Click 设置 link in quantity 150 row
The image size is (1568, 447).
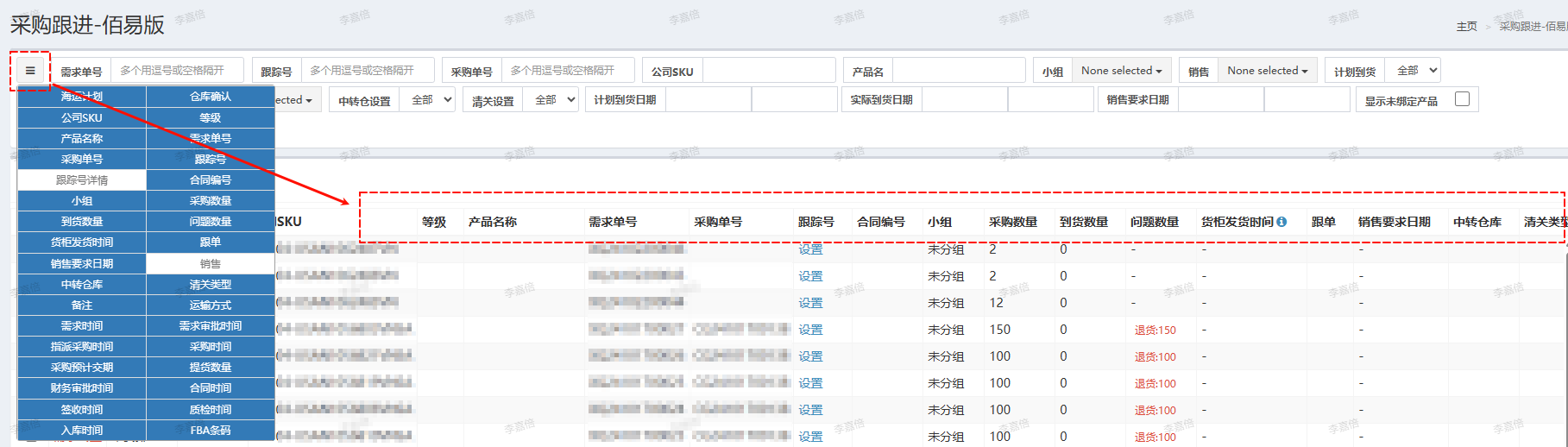tap(810, 330)
